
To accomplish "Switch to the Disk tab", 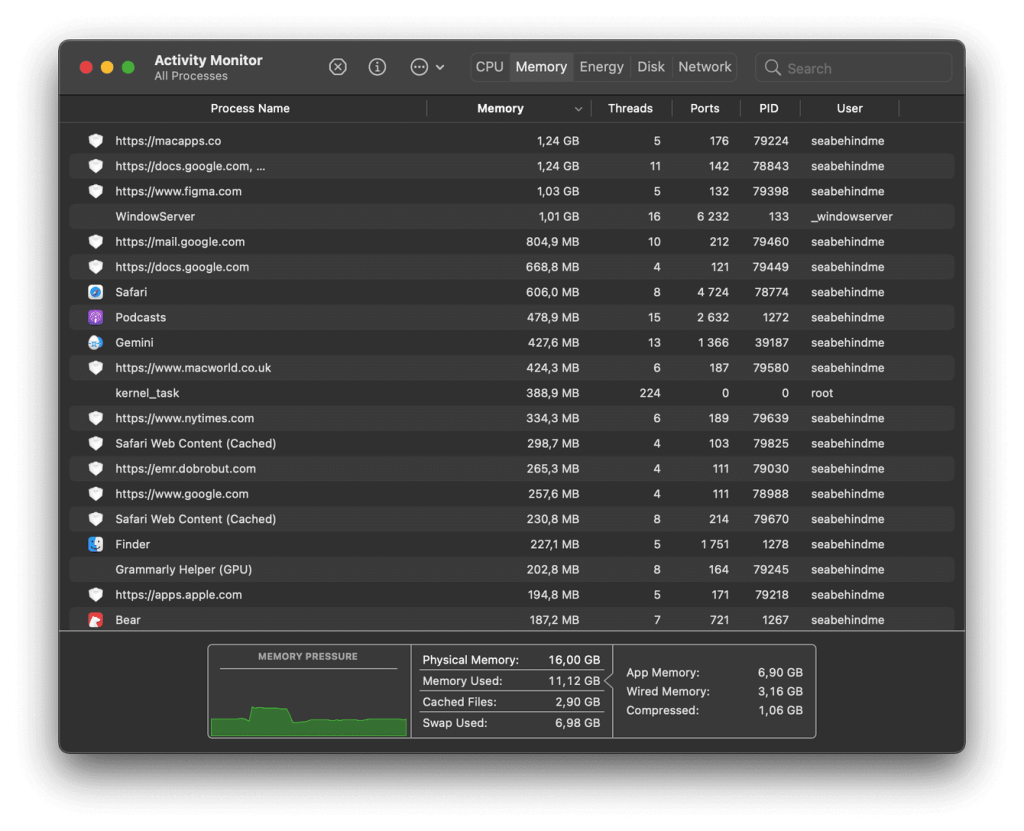I will pyautogui.click(x=651, y=67).
